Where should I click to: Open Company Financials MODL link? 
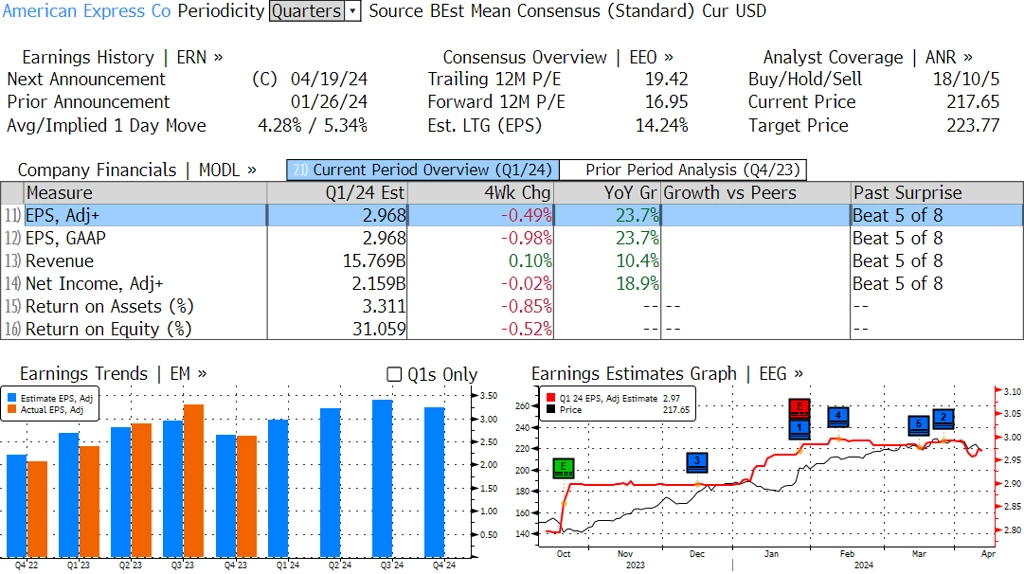[x=137, y=170]
